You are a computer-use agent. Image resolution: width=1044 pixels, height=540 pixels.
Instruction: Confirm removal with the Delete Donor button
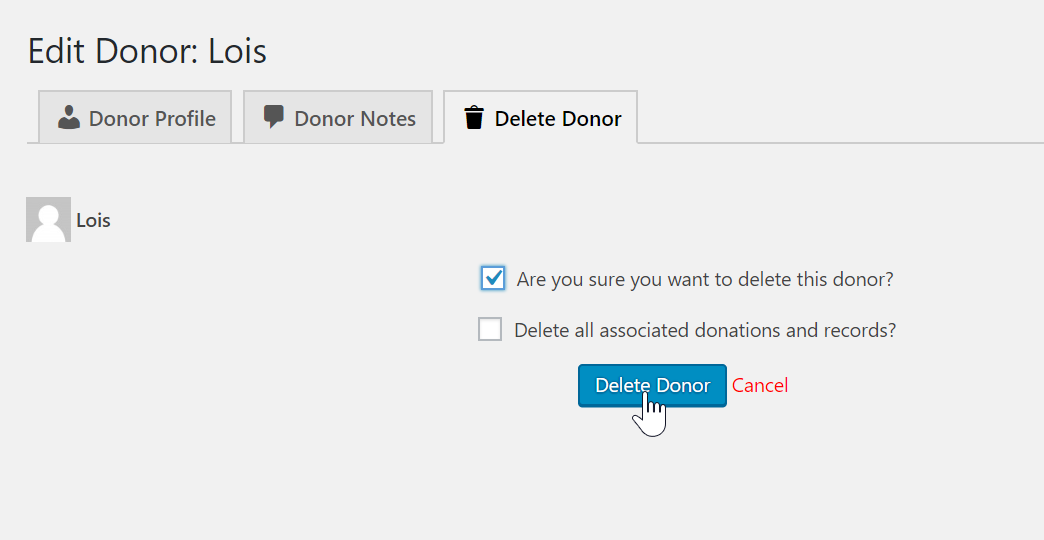click(x=652, y=385)
